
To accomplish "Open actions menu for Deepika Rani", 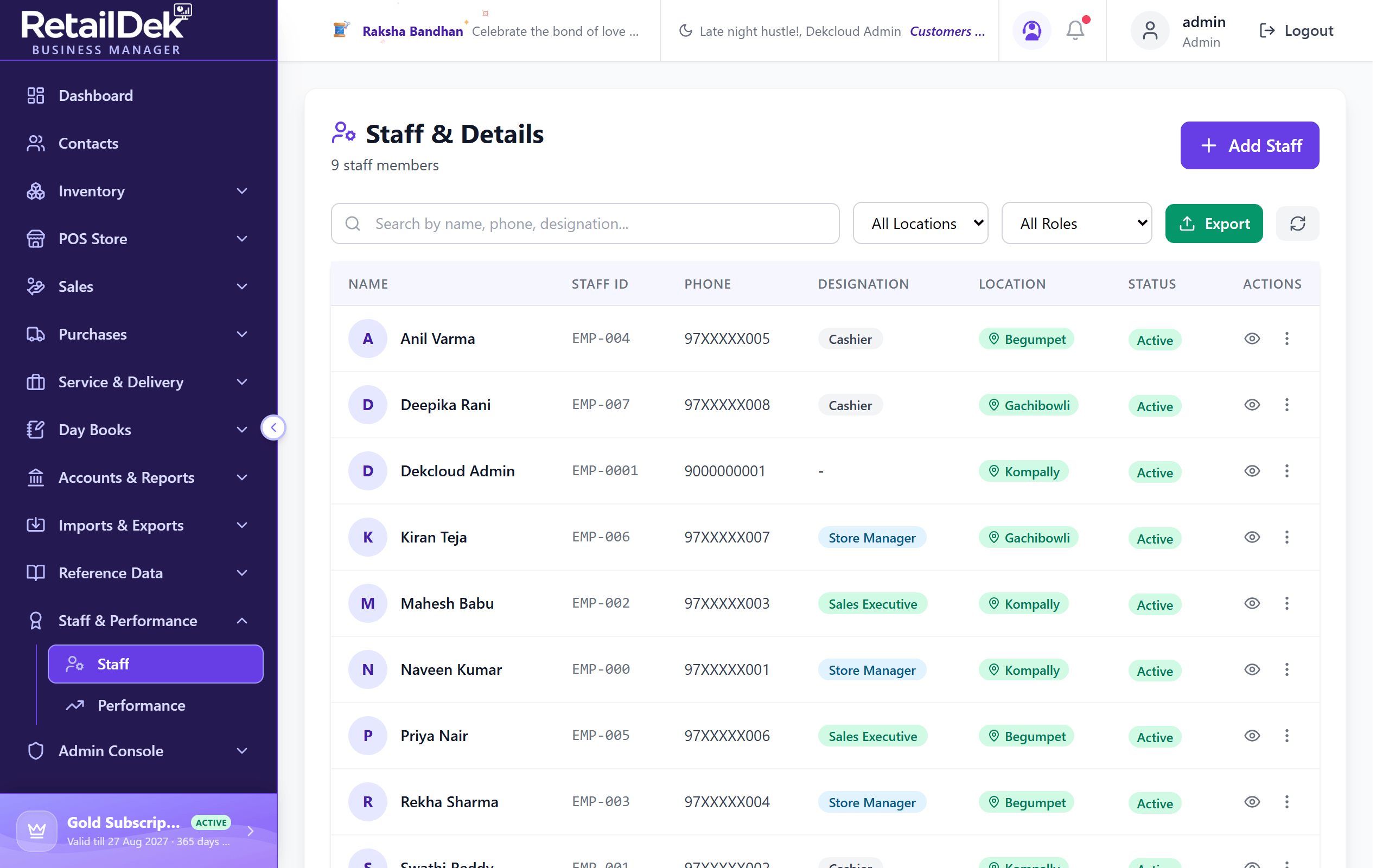I will (1286, 405).
